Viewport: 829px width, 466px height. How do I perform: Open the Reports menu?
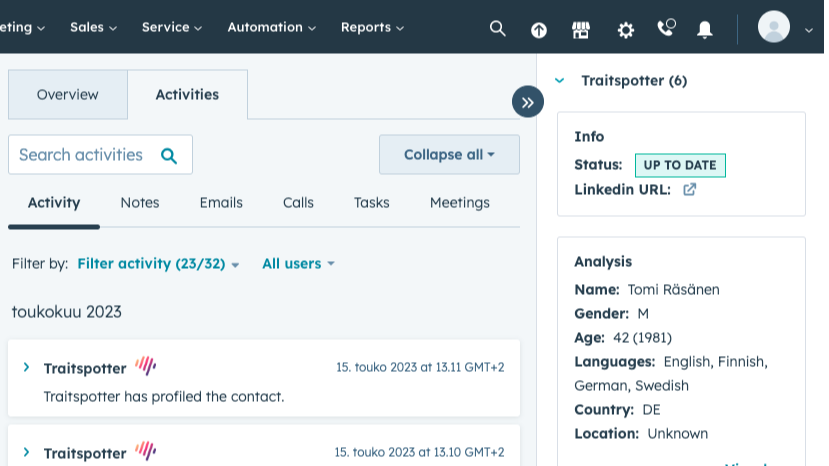pyautogui.click(x=372, y=28)
